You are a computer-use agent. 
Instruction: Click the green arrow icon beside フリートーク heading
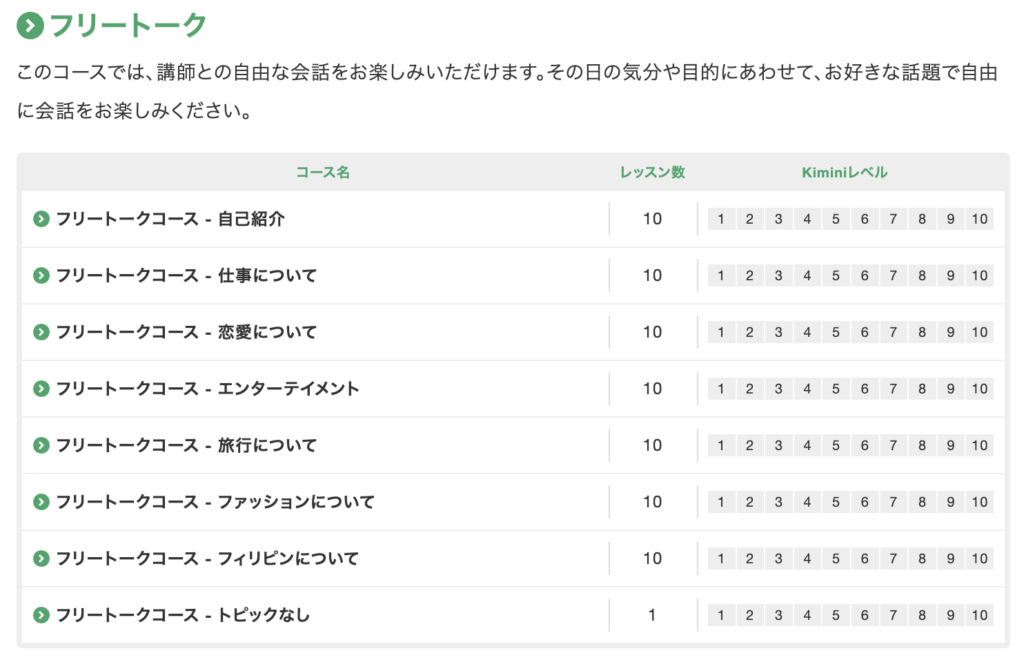(30, 26)
